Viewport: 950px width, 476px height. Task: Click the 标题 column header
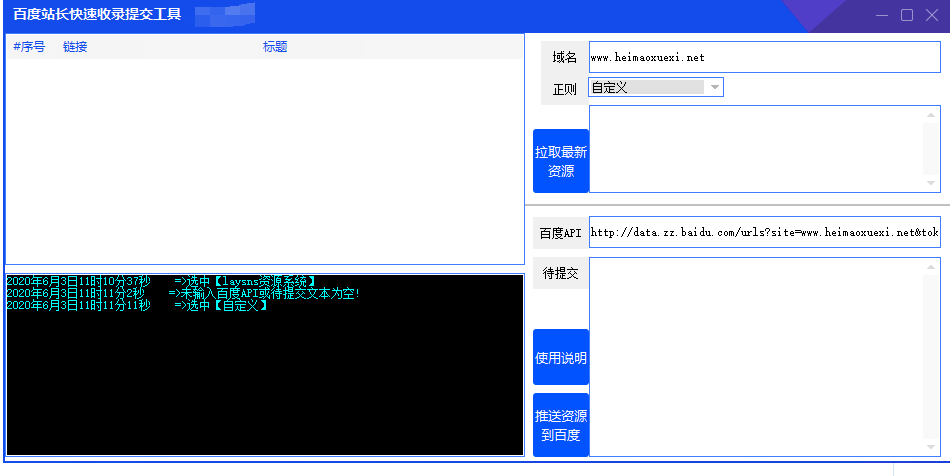pos(275,47)
